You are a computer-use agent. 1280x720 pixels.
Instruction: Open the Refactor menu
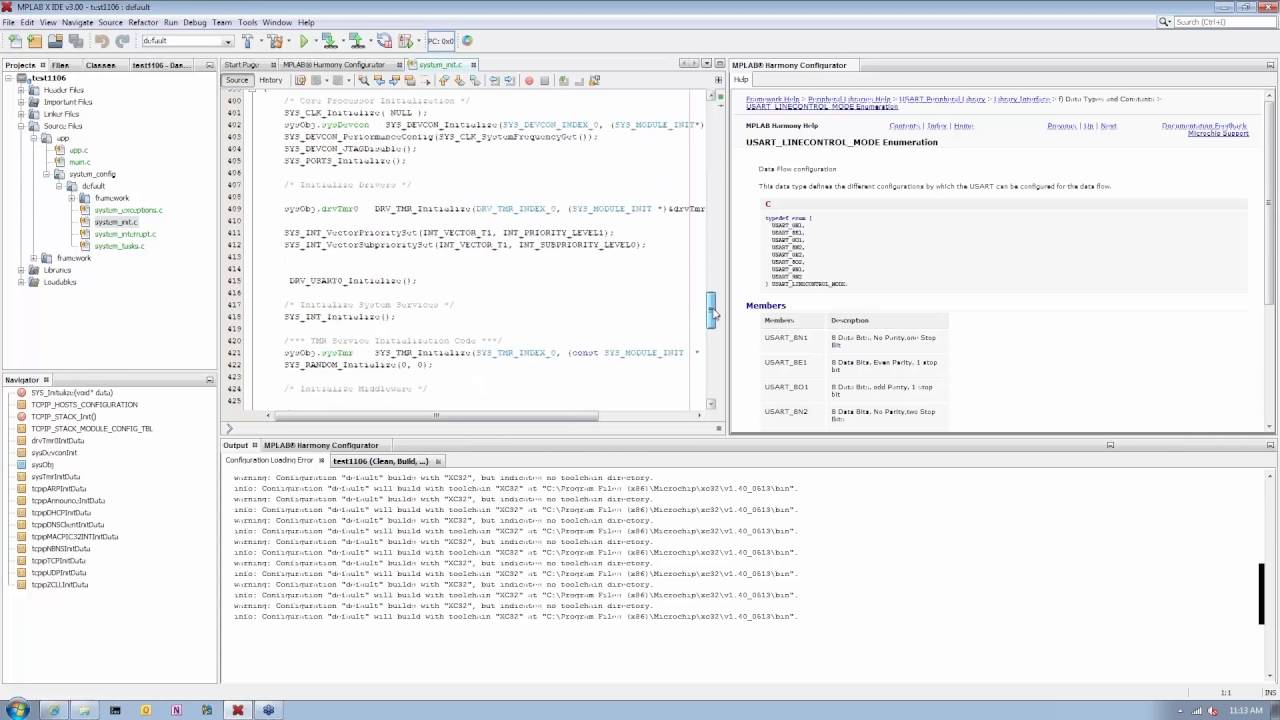point(143,22)
